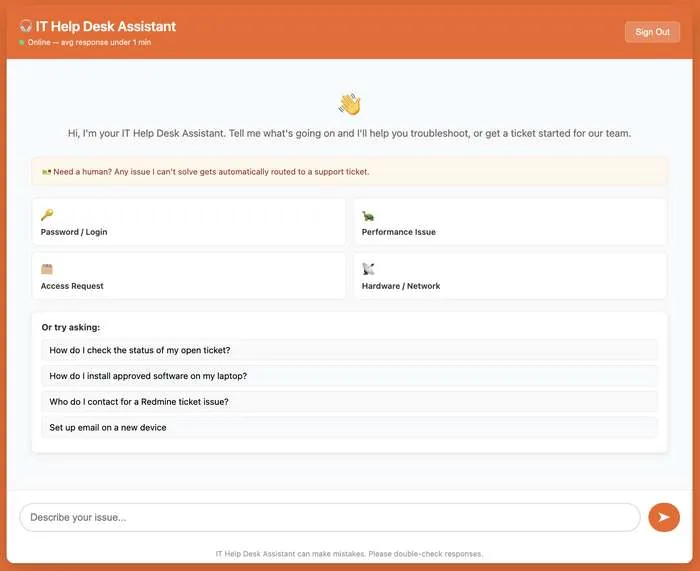This screenshot has width=700, height=571.
Task: Click the Need a human support ticket notice
Action: (350, 171)
